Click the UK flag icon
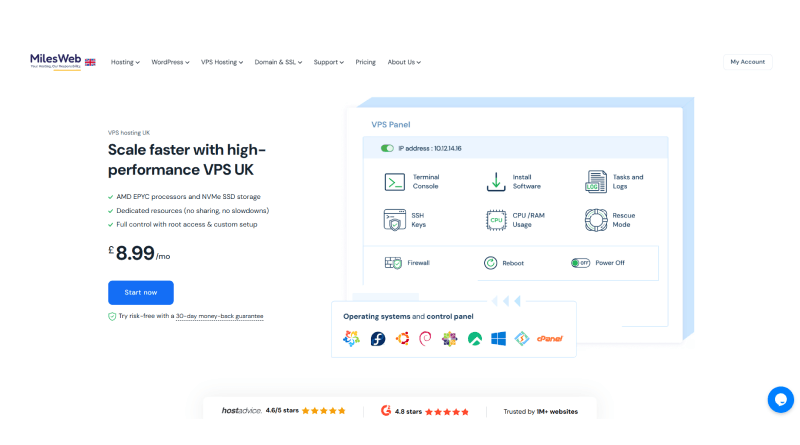Image resolution: width=800 pixels, height=445 pixels. [x=90, y=62]
